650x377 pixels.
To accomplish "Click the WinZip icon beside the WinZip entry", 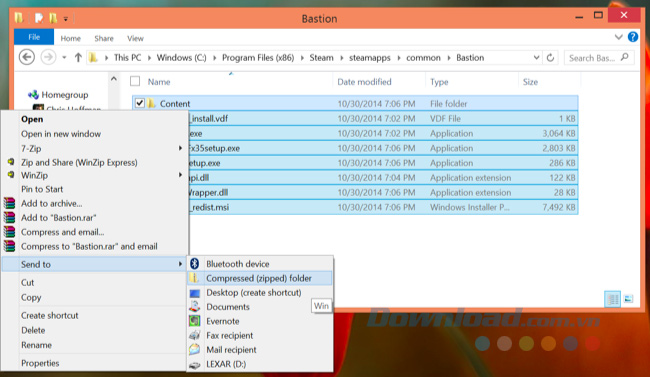I will click(x=10, y=175).
